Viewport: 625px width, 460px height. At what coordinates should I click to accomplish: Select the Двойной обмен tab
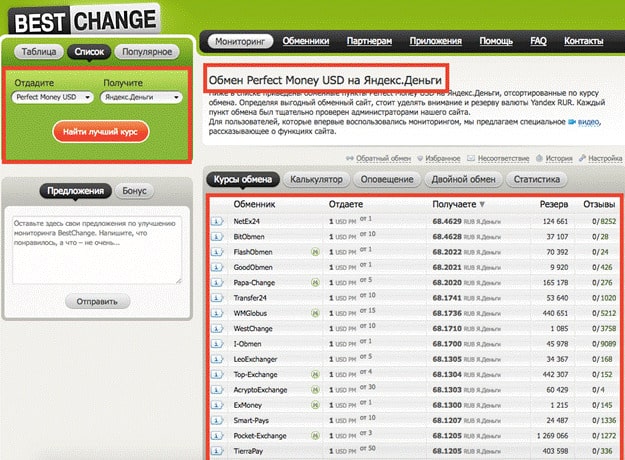point(463,179)
